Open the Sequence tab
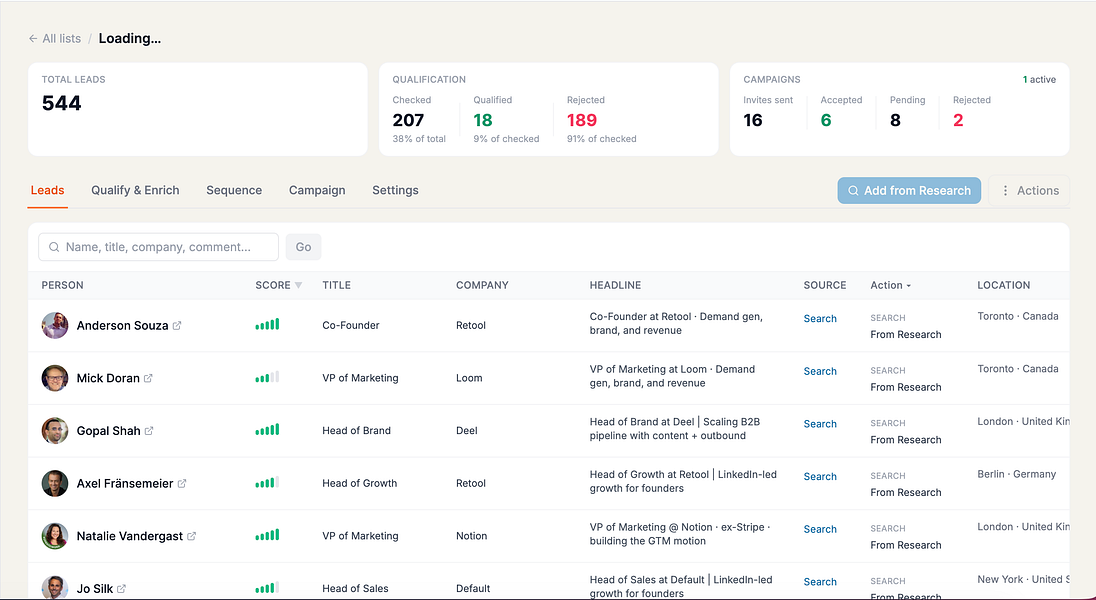This screenshot has height=600, width=1096. click(234, 190)
